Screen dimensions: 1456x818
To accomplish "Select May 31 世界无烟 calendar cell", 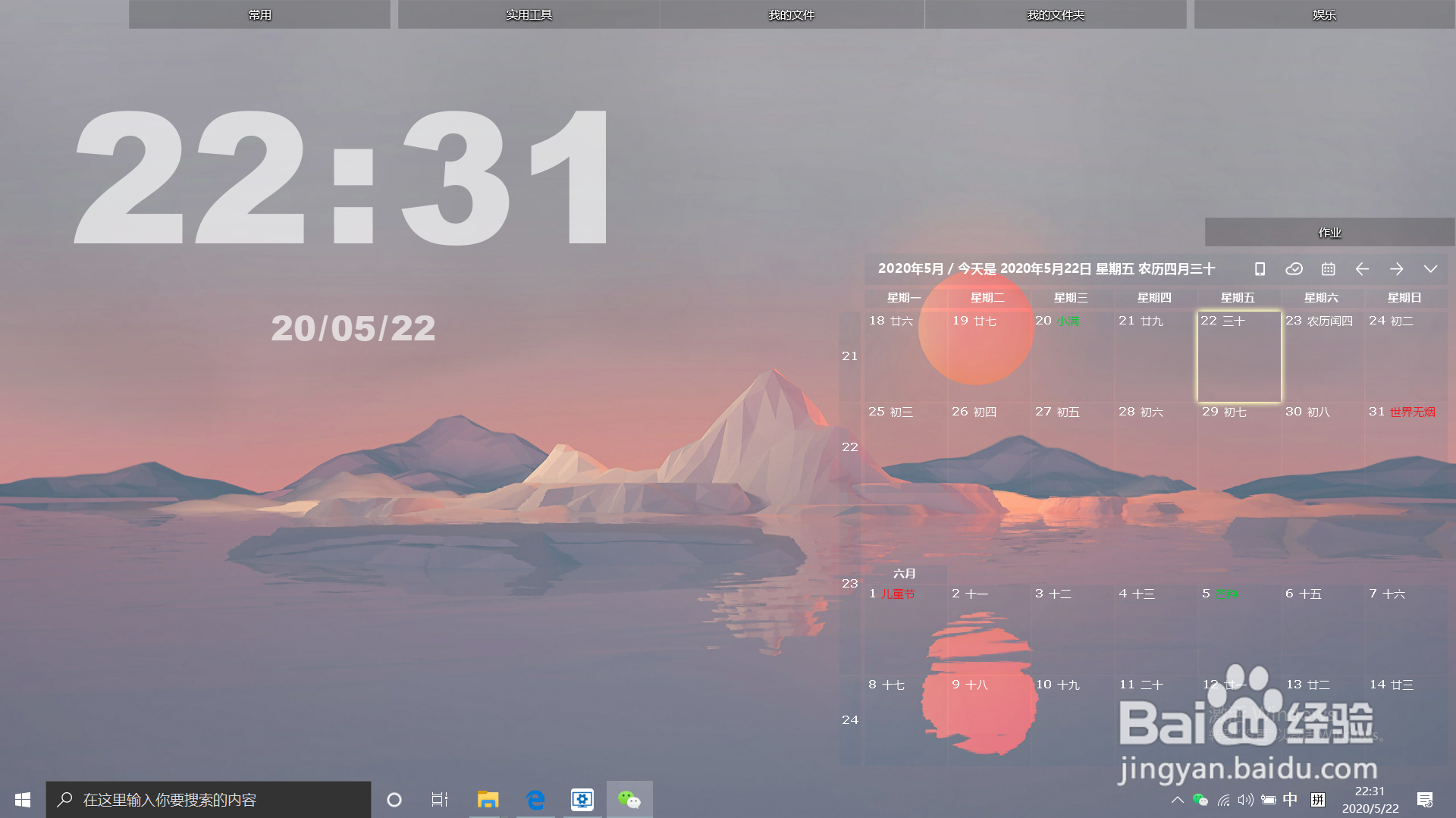I will pos(1406,447).
